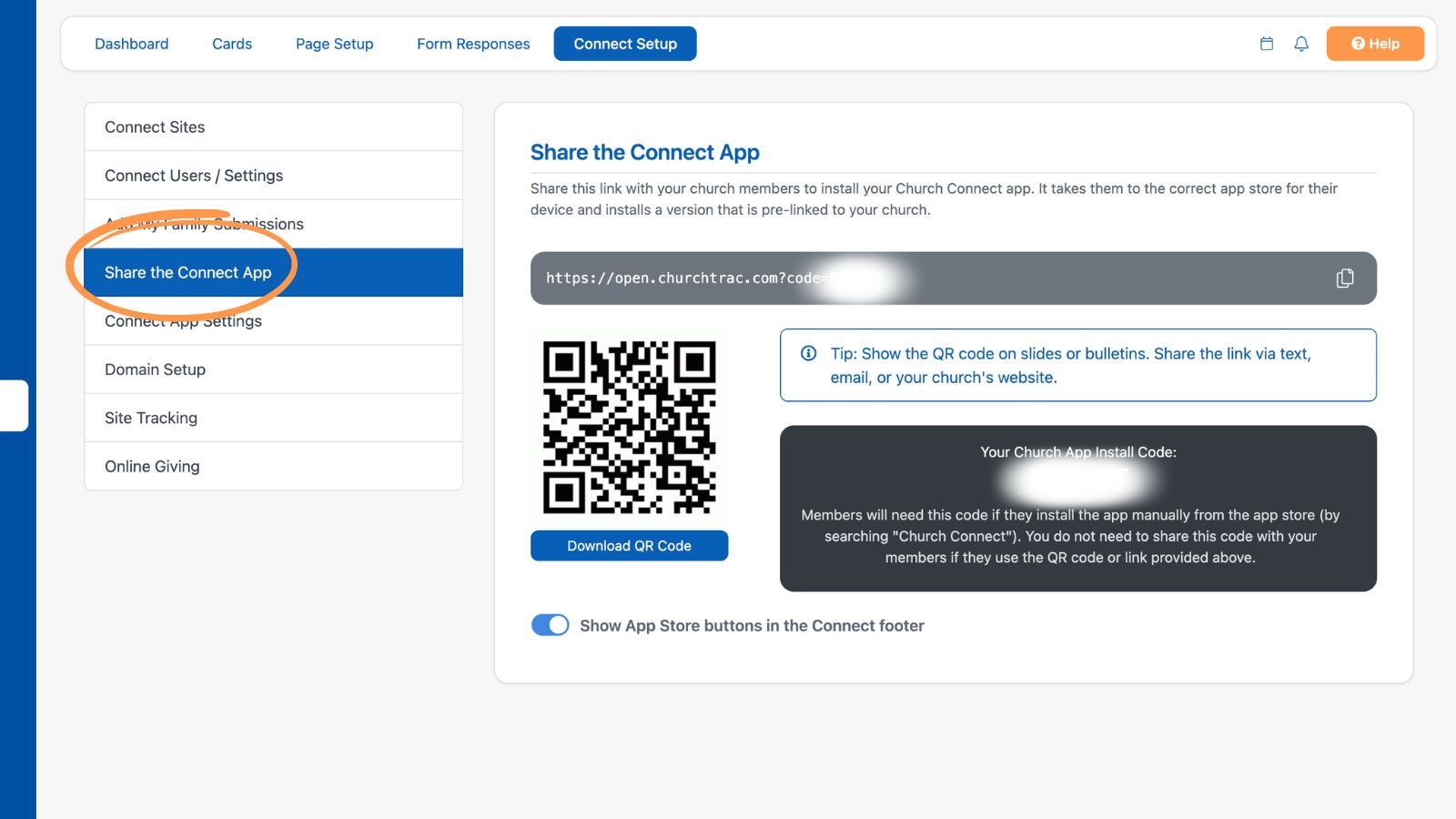Open the calendar icon in top bar
The height and width of the screenshot is (819, 1456).
pos(1266,44)
